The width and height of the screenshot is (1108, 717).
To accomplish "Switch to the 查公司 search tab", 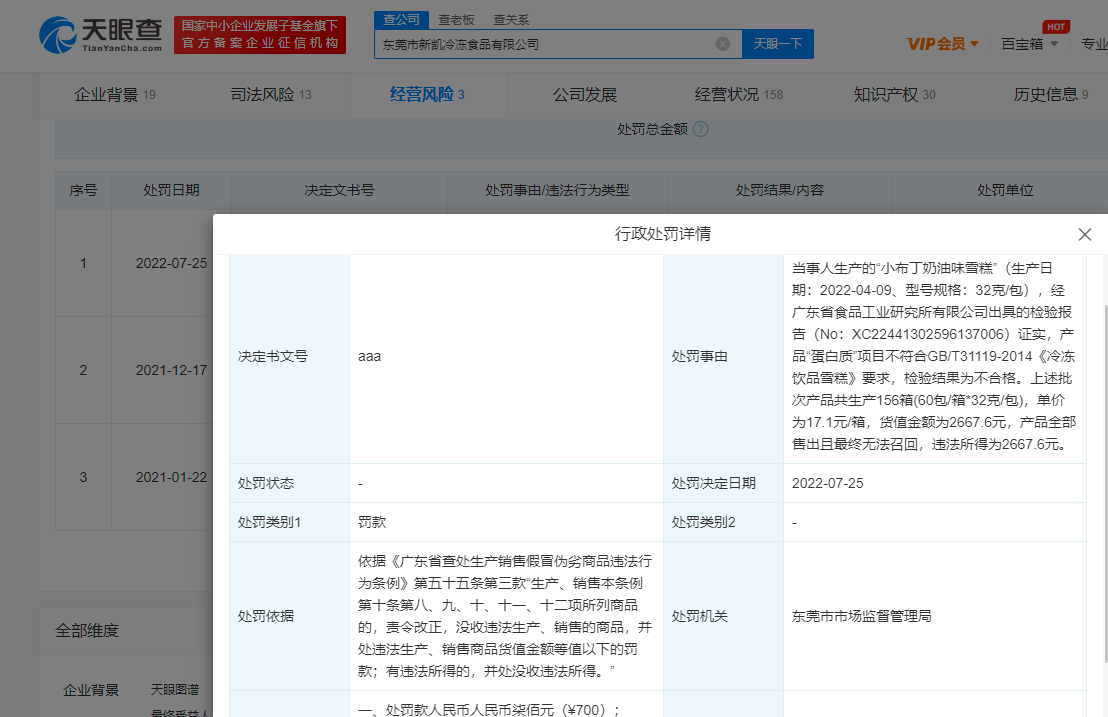I will (x=401, y=20).
